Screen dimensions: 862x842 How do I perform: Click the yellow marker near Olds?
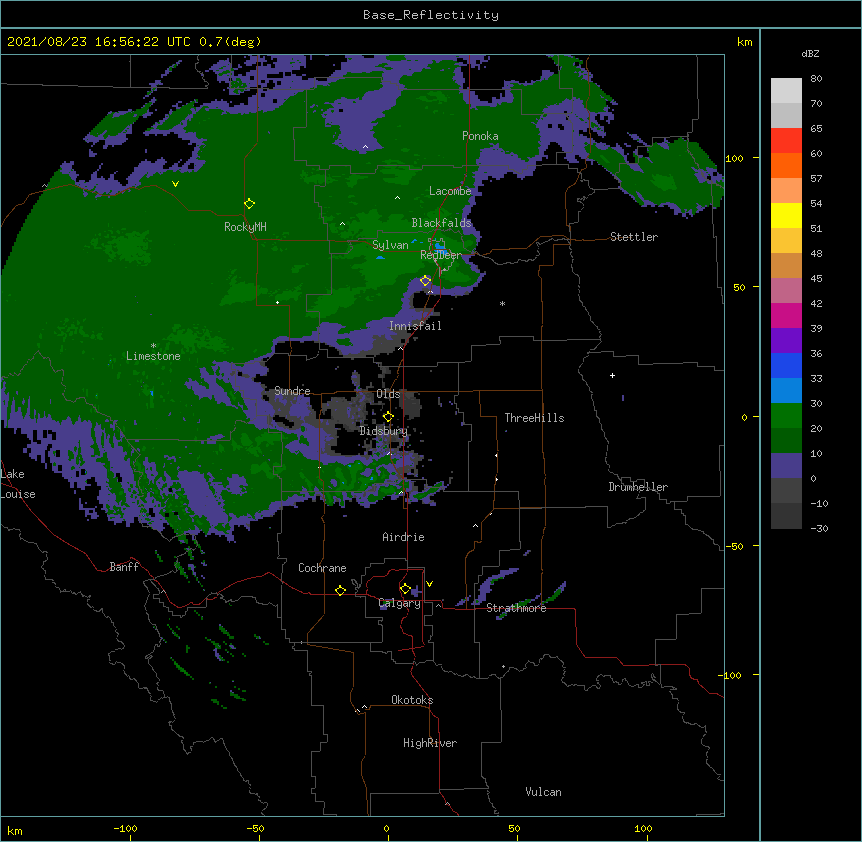(x=388, y=416)
